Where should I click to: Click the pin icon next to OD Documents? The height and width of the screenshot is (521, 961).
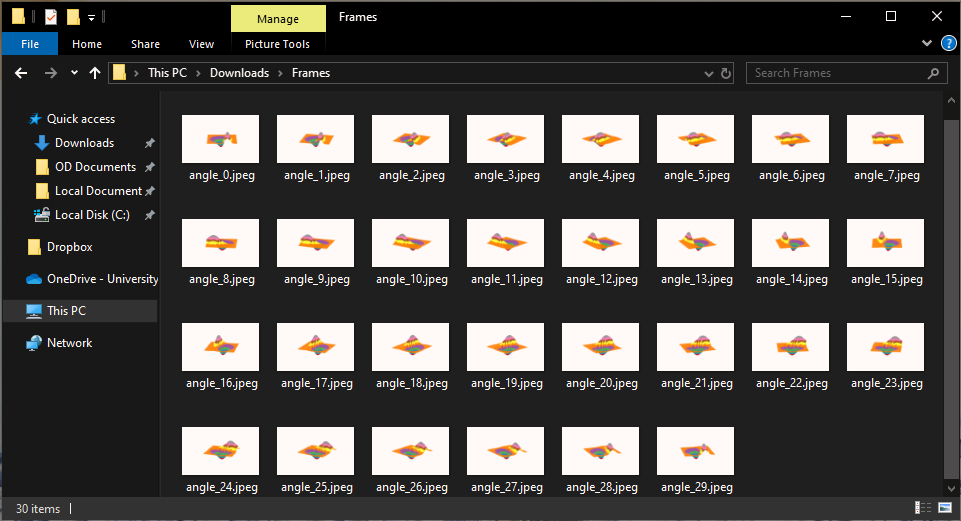click(150, 167)
